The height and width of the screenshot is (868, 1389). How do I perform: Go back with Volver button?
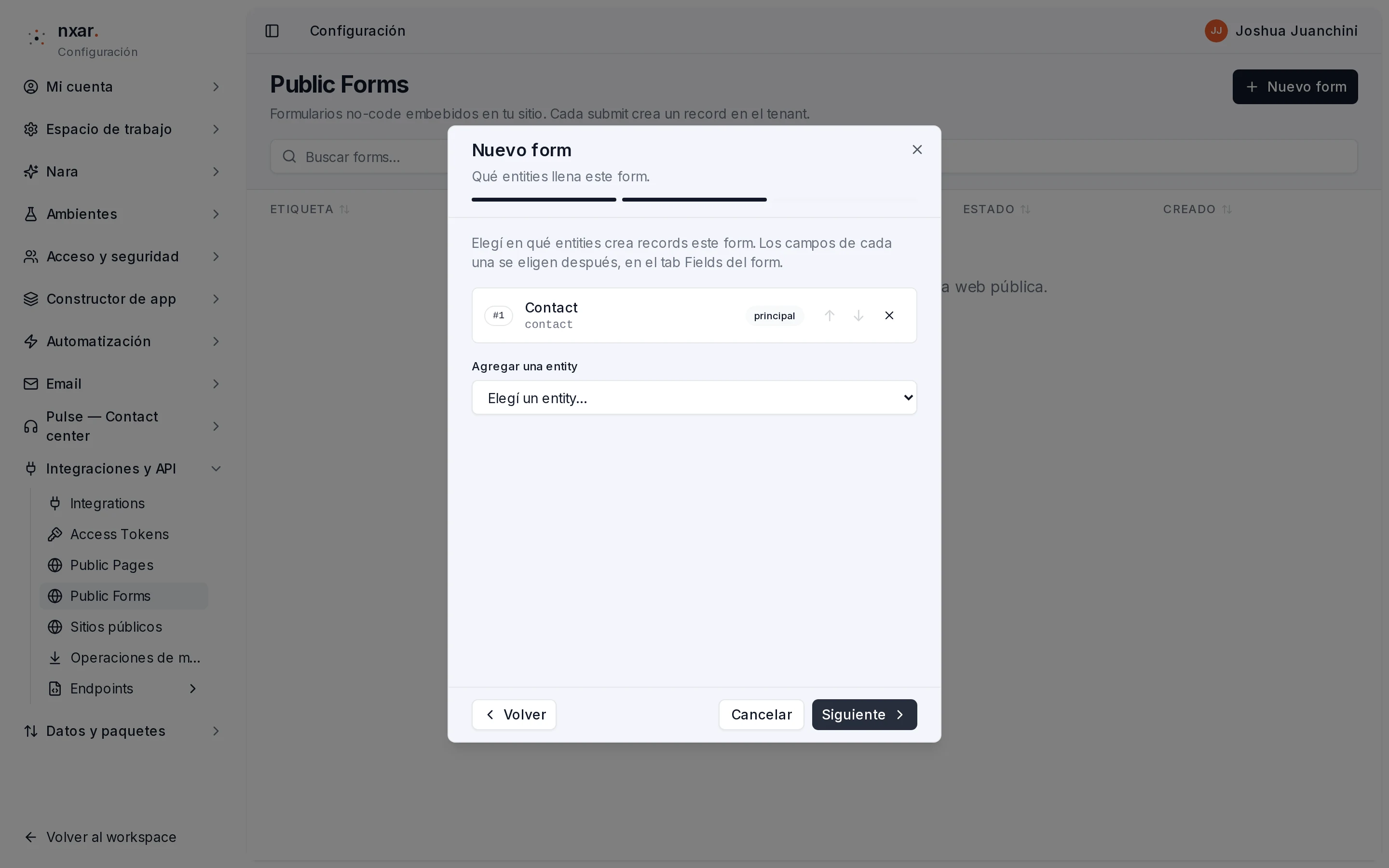coord(514,714)
